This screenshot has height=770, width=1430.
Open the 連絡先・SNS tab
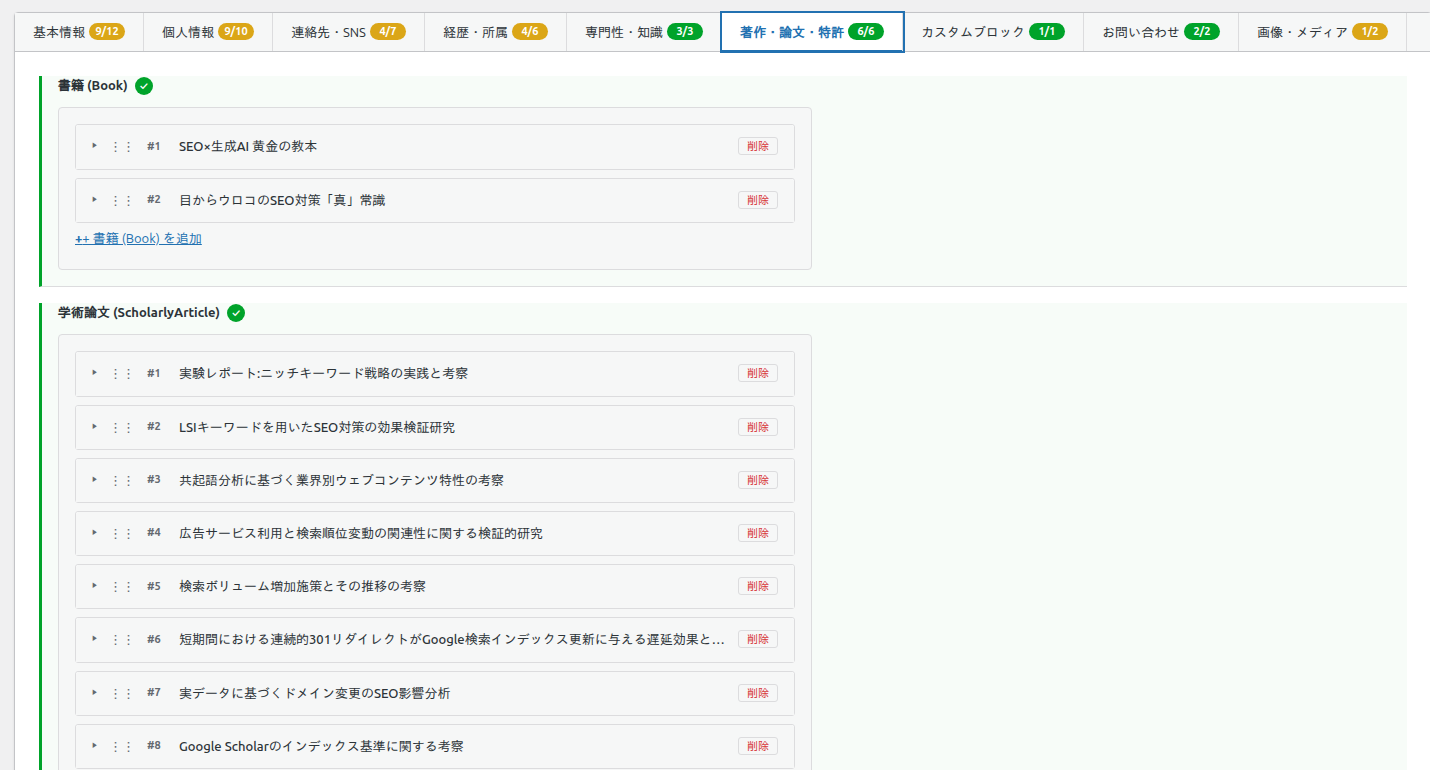348,32
